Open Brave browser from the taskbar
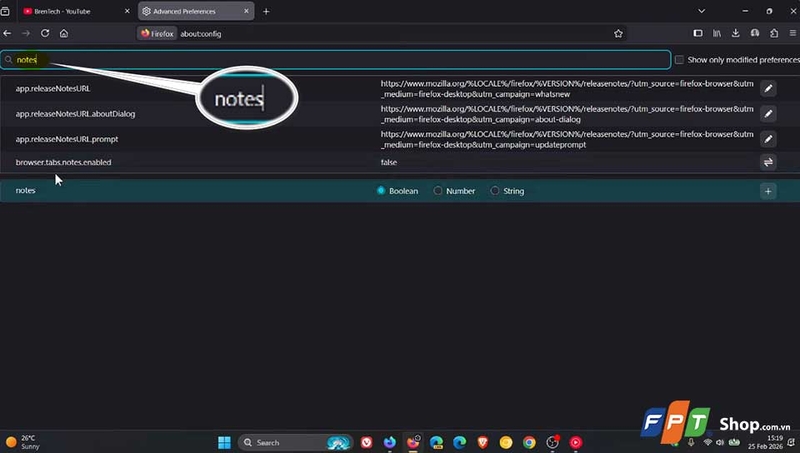 (483, 442)
